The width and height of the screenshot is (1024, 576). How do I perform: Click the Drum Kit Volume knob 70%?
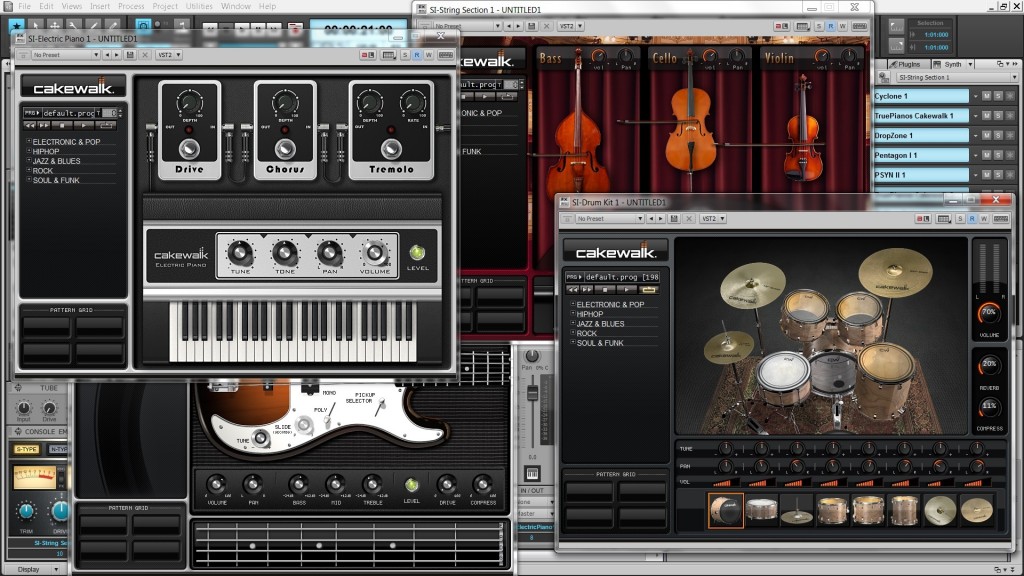coord(989,313)
